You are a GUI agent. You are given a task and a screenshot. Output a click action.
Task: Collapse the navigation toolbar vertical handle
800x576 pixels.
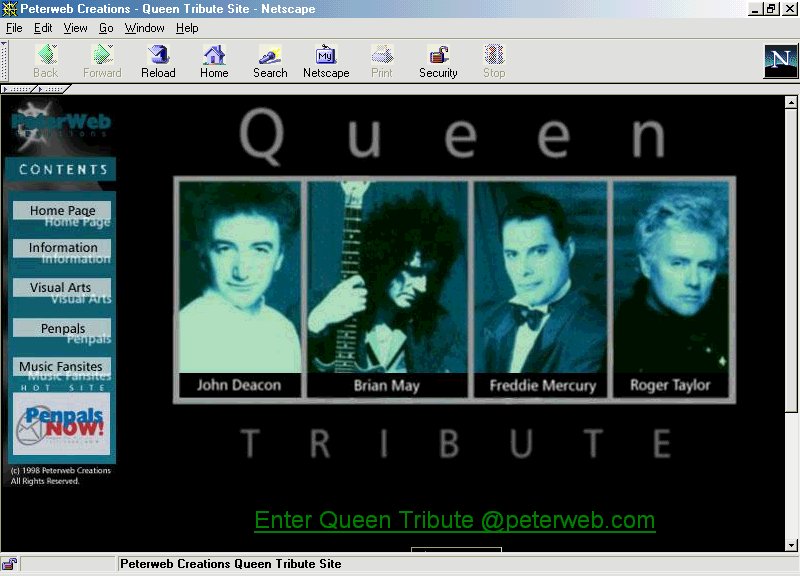[x=4, y=61]
